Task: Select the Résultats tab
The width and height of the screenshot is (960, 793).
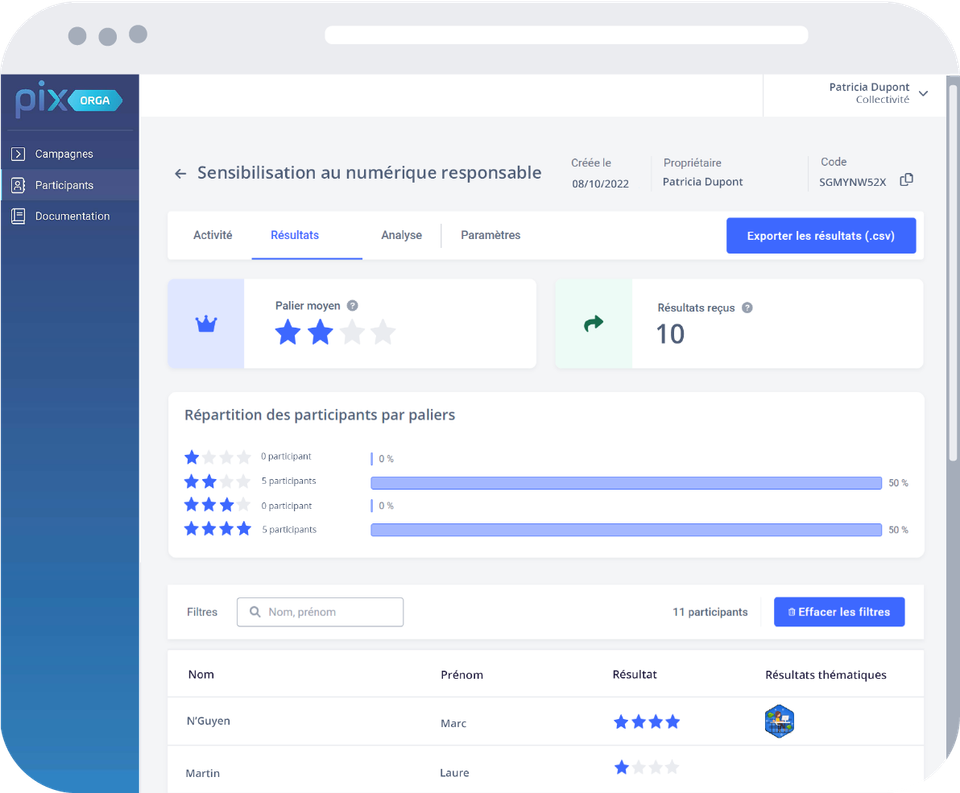Action: point(295,235)
